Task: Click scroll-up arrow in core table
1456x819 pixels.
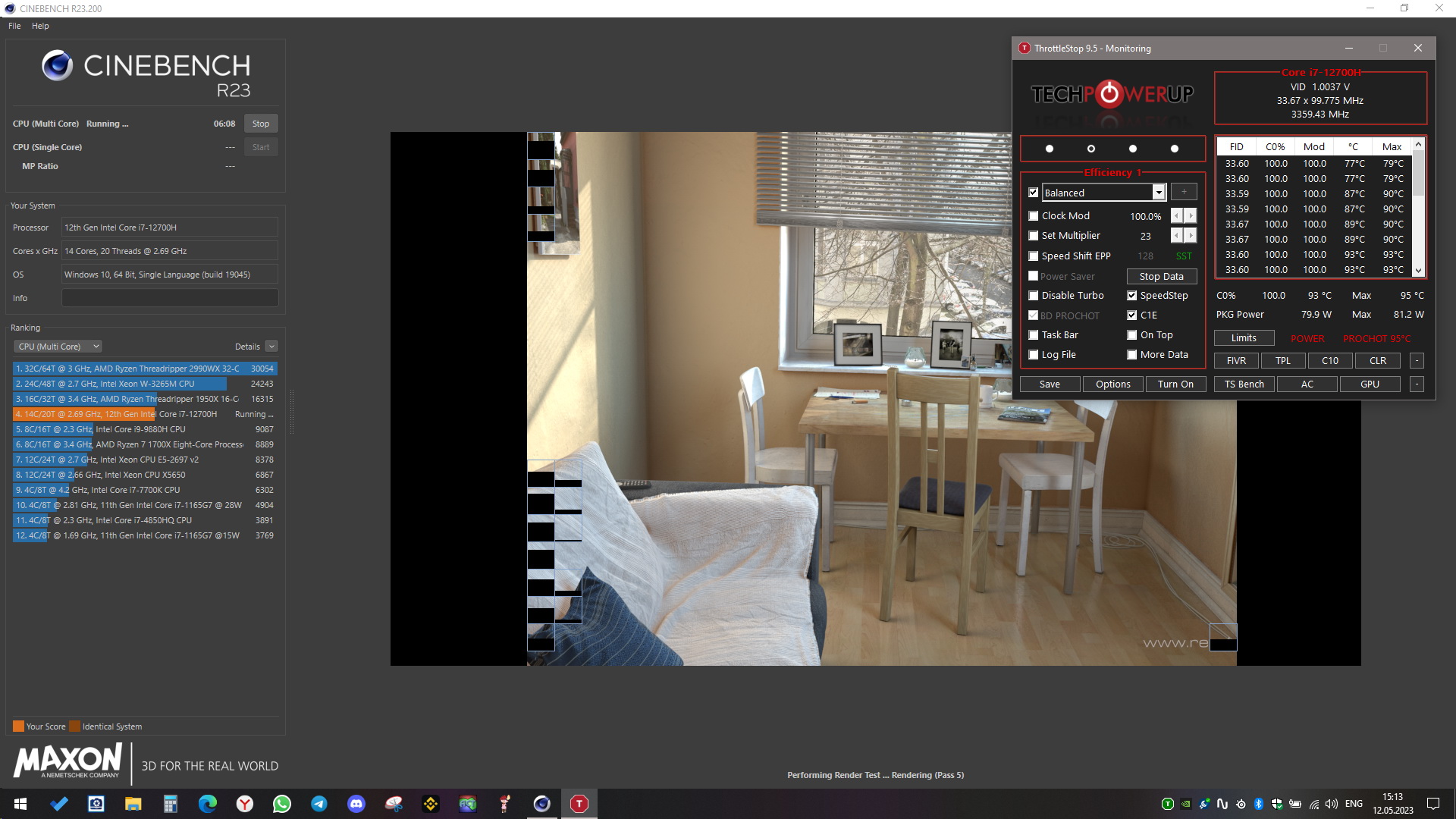Action: 1418,144
